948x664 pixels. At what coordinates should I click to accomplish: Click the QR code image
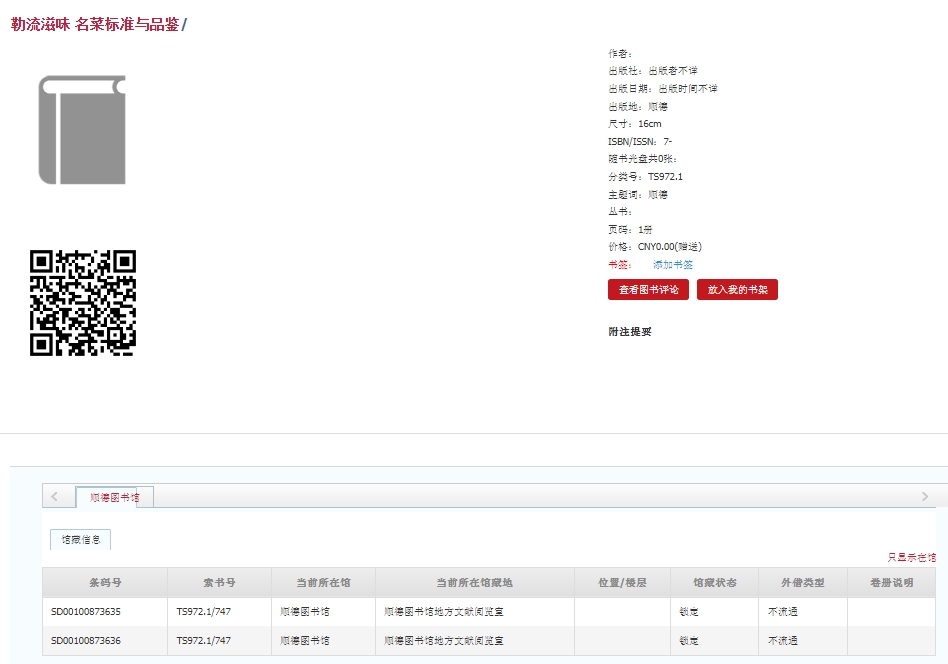(x=82, y=303)
